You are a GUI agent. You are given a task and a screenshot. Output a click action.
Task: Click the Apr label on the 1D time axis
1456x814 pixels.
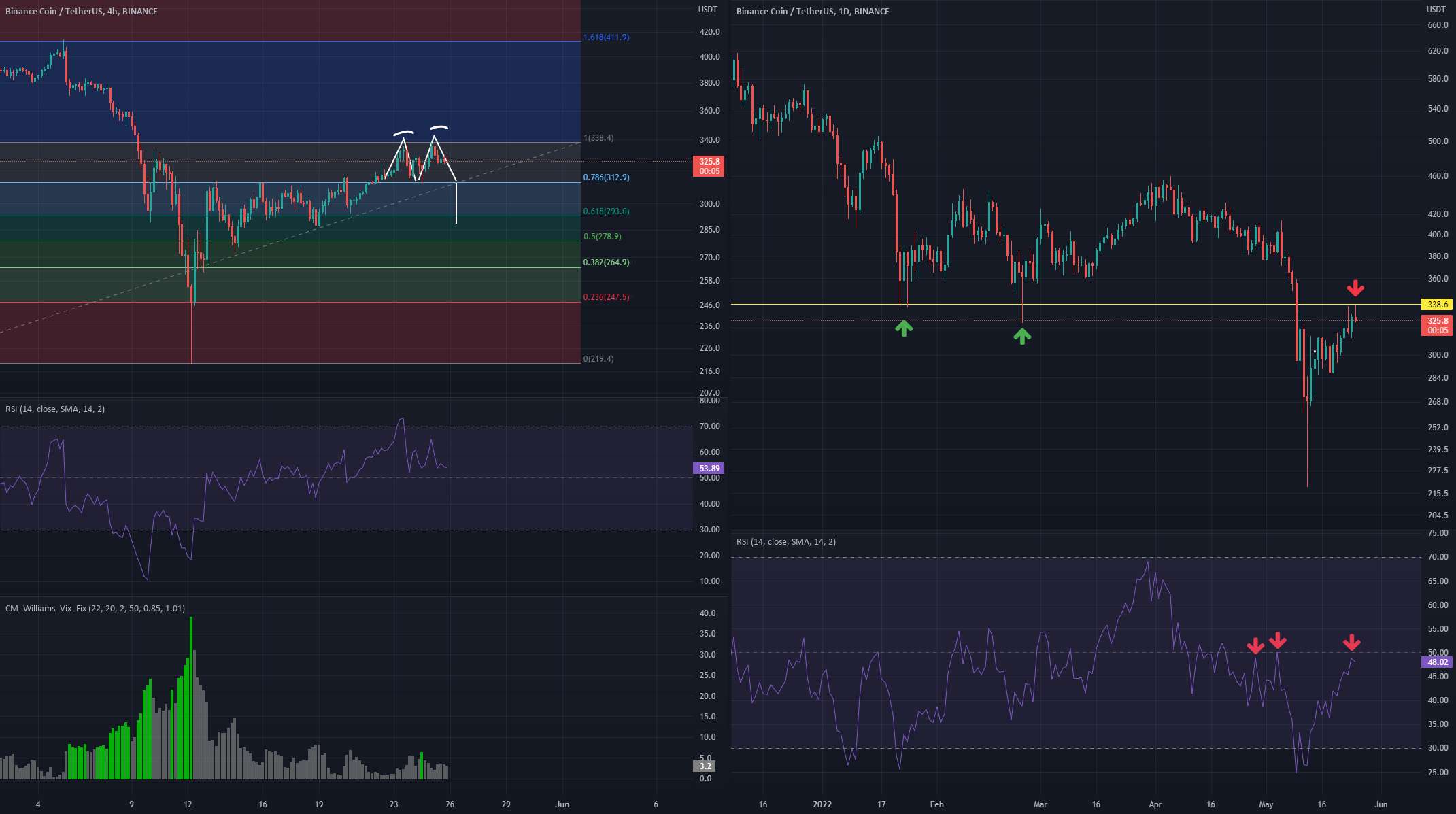[x=1155, y=804]
